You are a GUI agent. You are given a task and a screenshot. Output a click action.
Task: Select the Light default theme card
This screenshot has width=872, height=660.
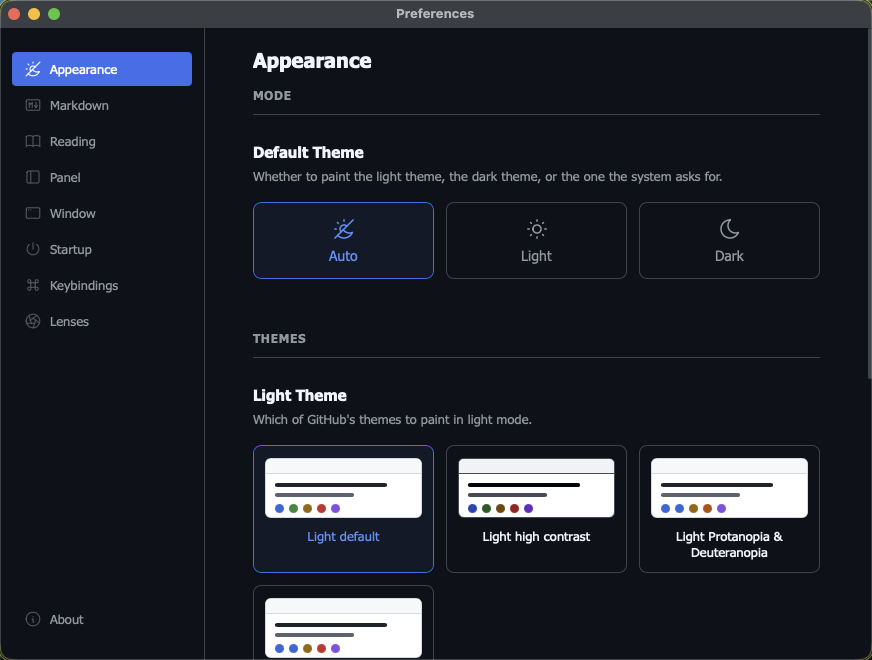(x=343, y=509)
